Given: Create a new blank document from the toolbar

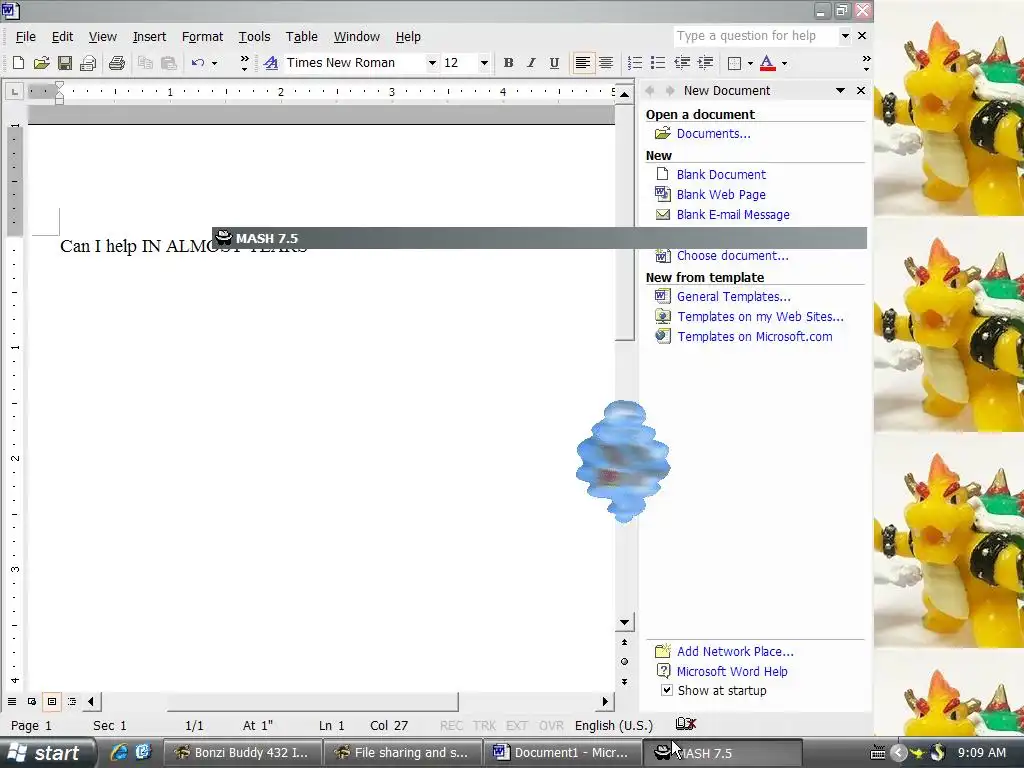Looking at the screenshot, I should [x=18, y=63].
